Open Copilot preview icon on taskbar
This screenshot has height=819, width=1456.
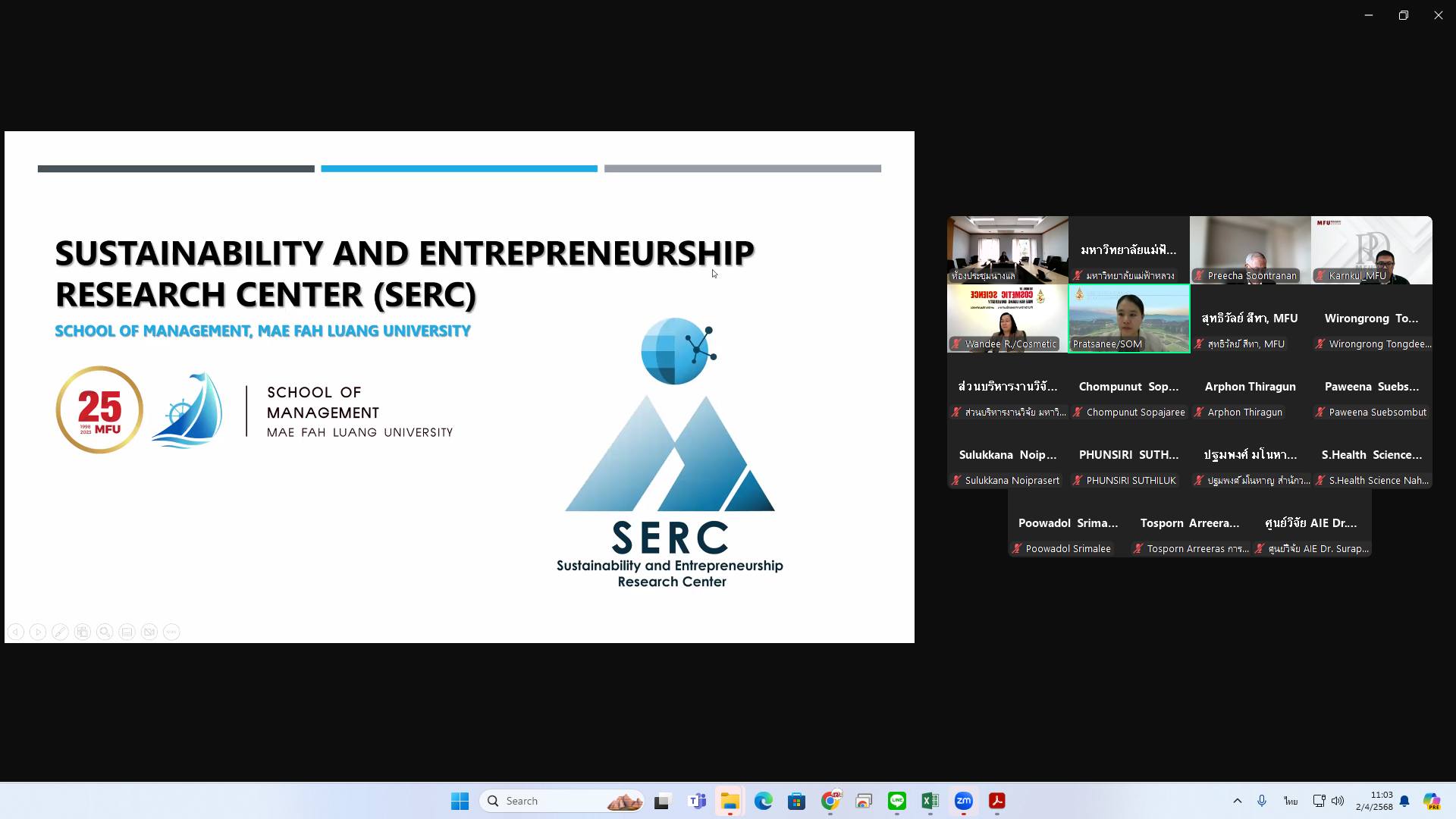click(1432, 801)
